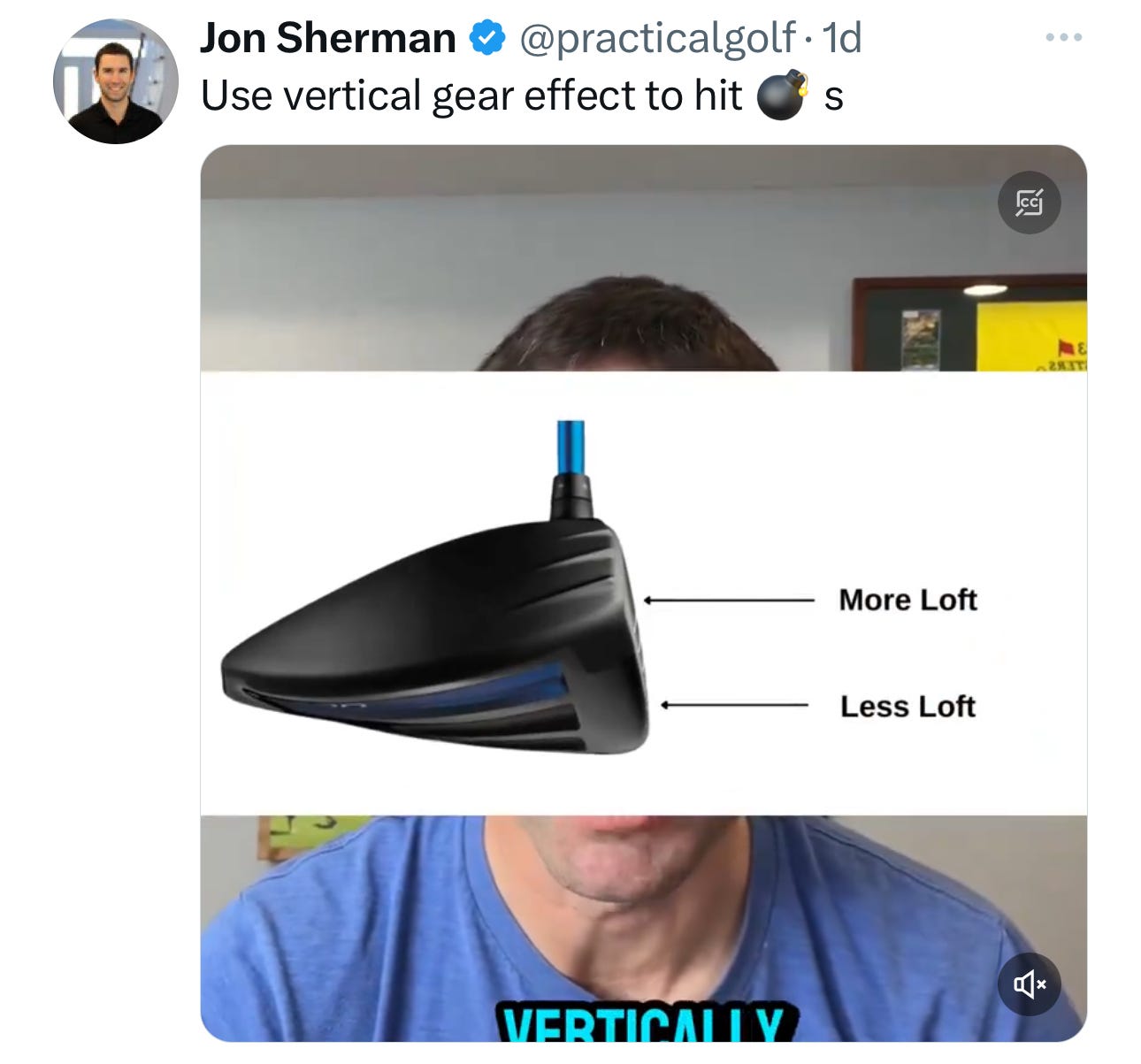Image resolution: width=1141 pixels, height=1064 pixels.
Task: Toggle closed captions on the video
Action: click(x=1029, y=203)
